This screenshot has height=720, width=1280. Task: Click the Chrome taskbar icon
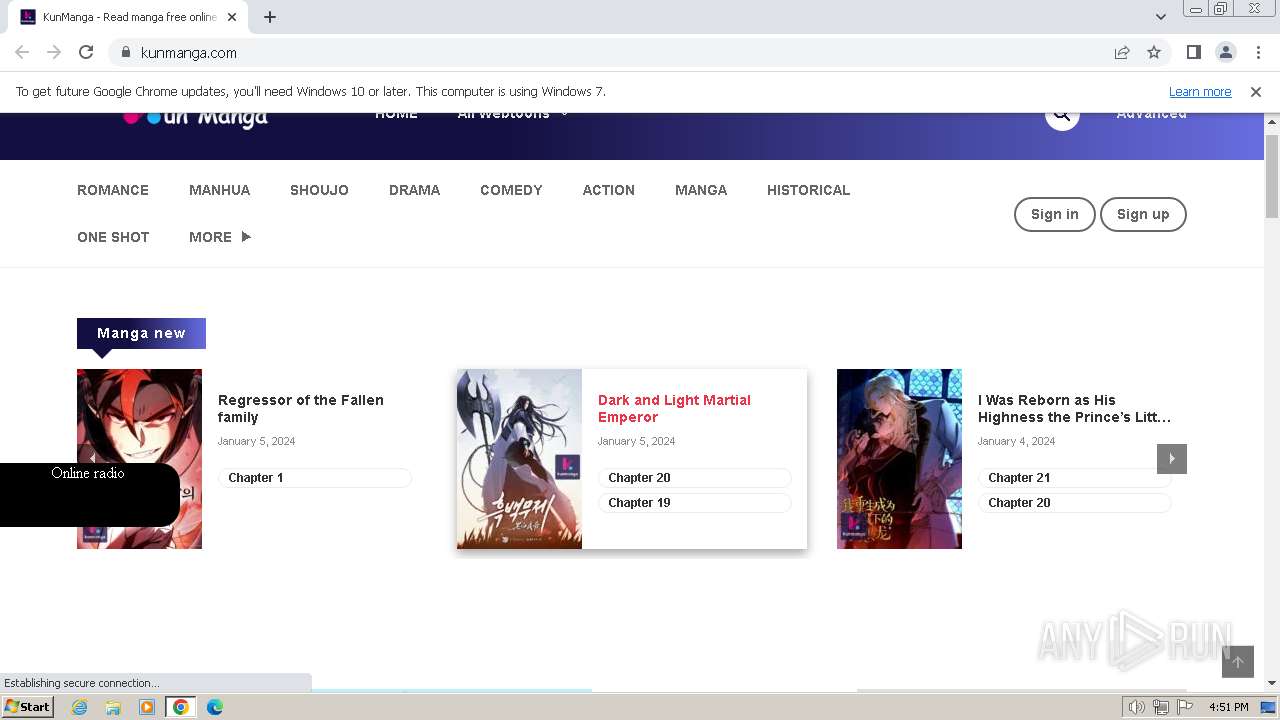181,707
